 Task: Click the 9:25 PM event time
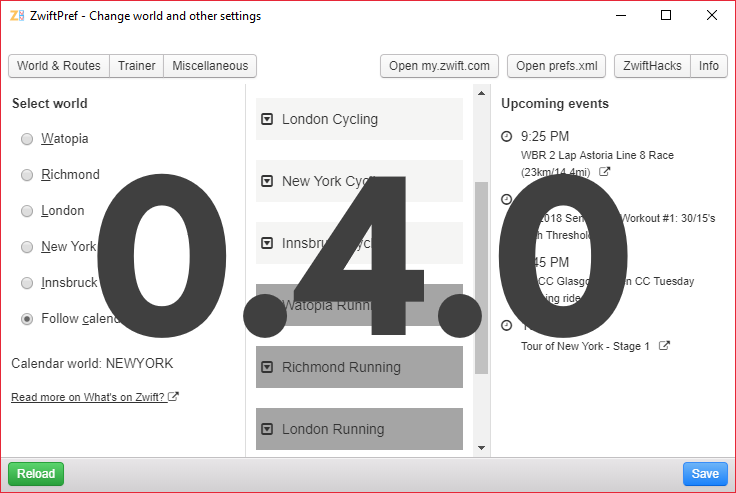pyautogui.click(x=545, y=137)
